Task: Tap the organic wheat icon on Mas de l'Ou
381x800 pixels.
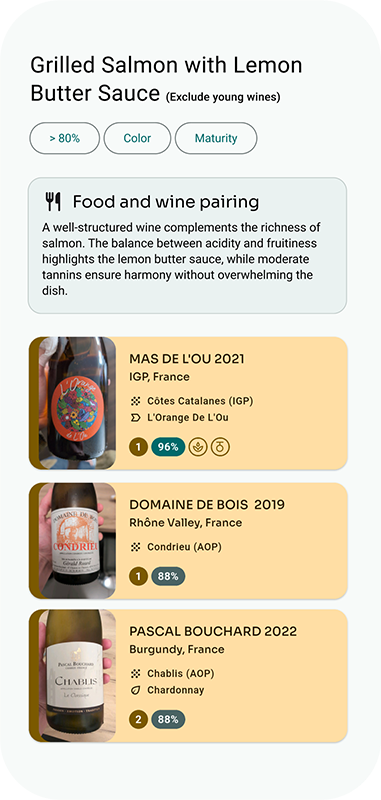Action: point(198,447)
